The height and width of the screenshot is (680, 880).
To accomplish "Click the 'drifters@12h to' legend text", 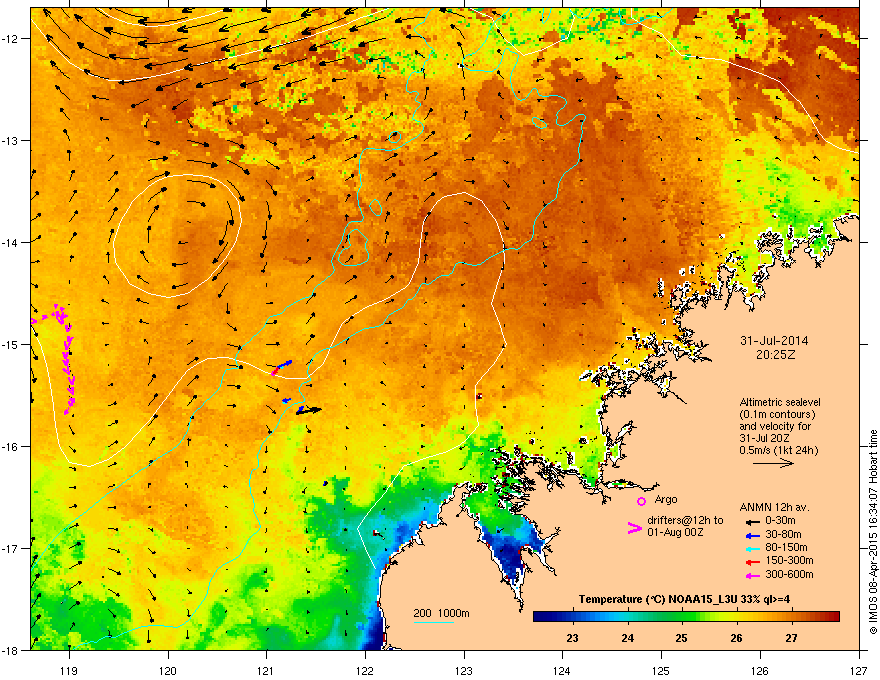I will tap(685, 521).
